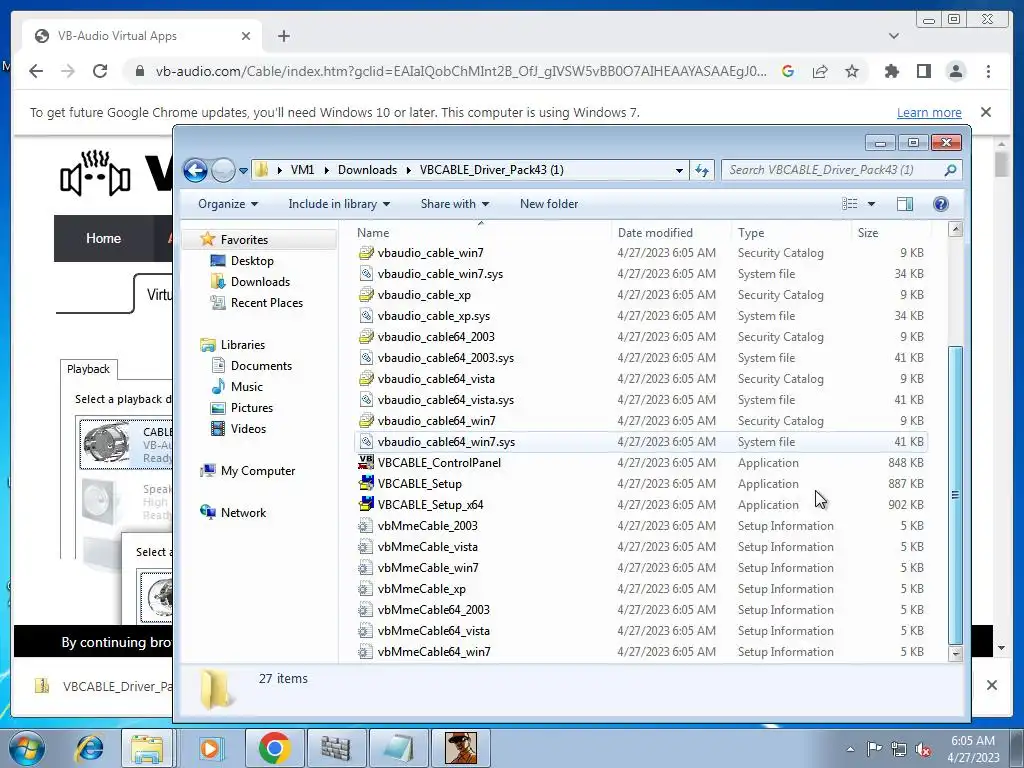Screen dimensions: 1024x768
Task: Open the Organize menu
Action: pyautogui.click(x=228, y=204)
